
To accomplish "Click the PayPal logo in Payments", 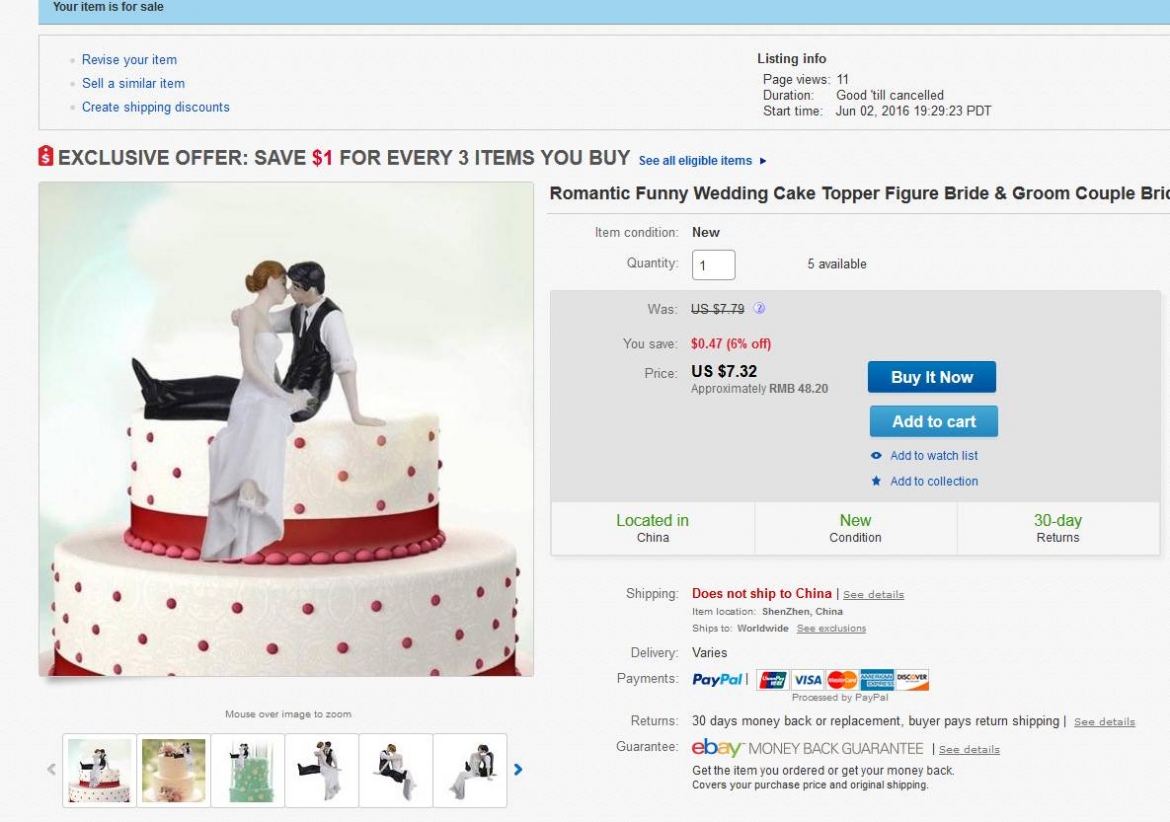I will point(717,680).
